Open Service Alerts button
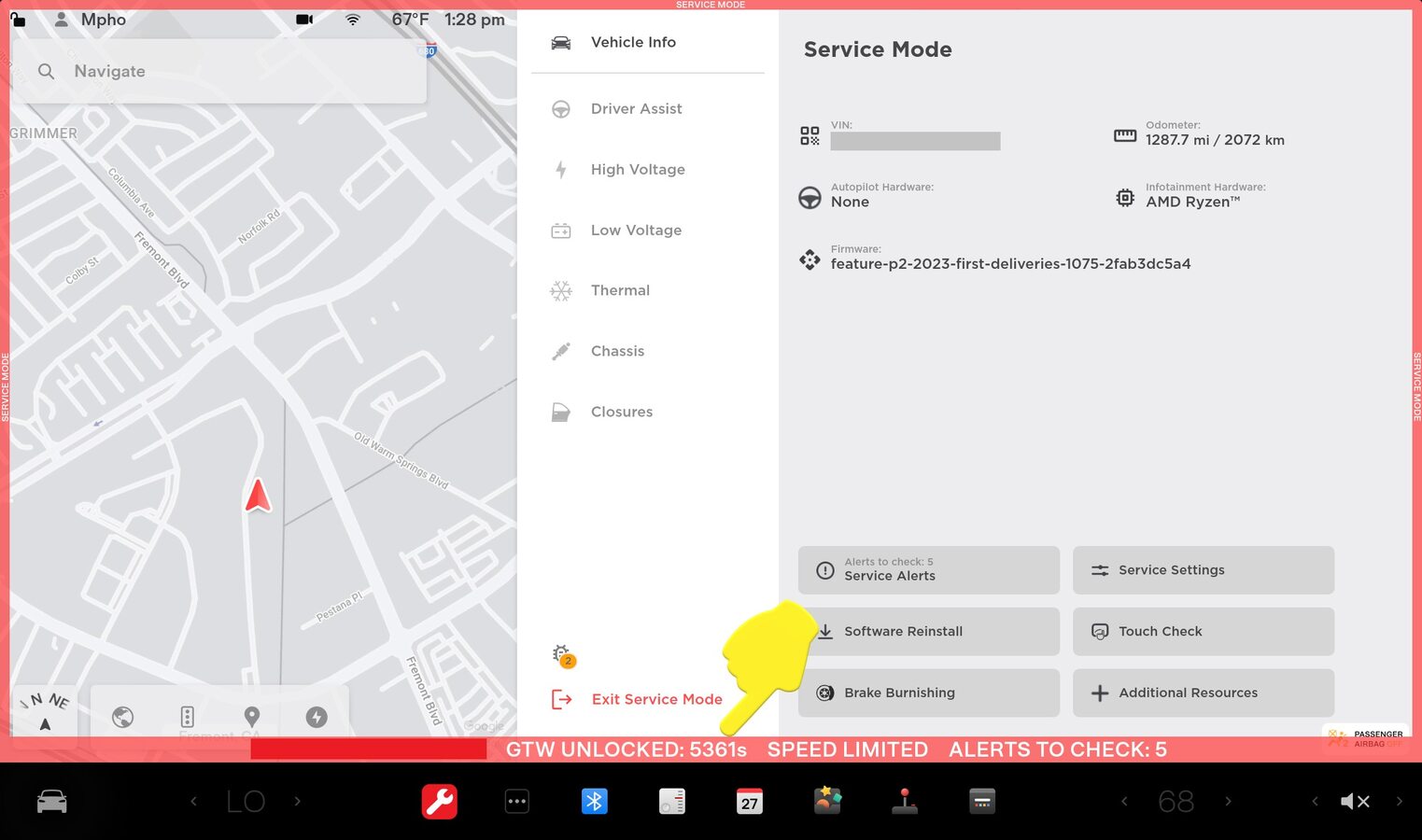The width and height of the screenshot is (1422, 840). coord(928,569)
